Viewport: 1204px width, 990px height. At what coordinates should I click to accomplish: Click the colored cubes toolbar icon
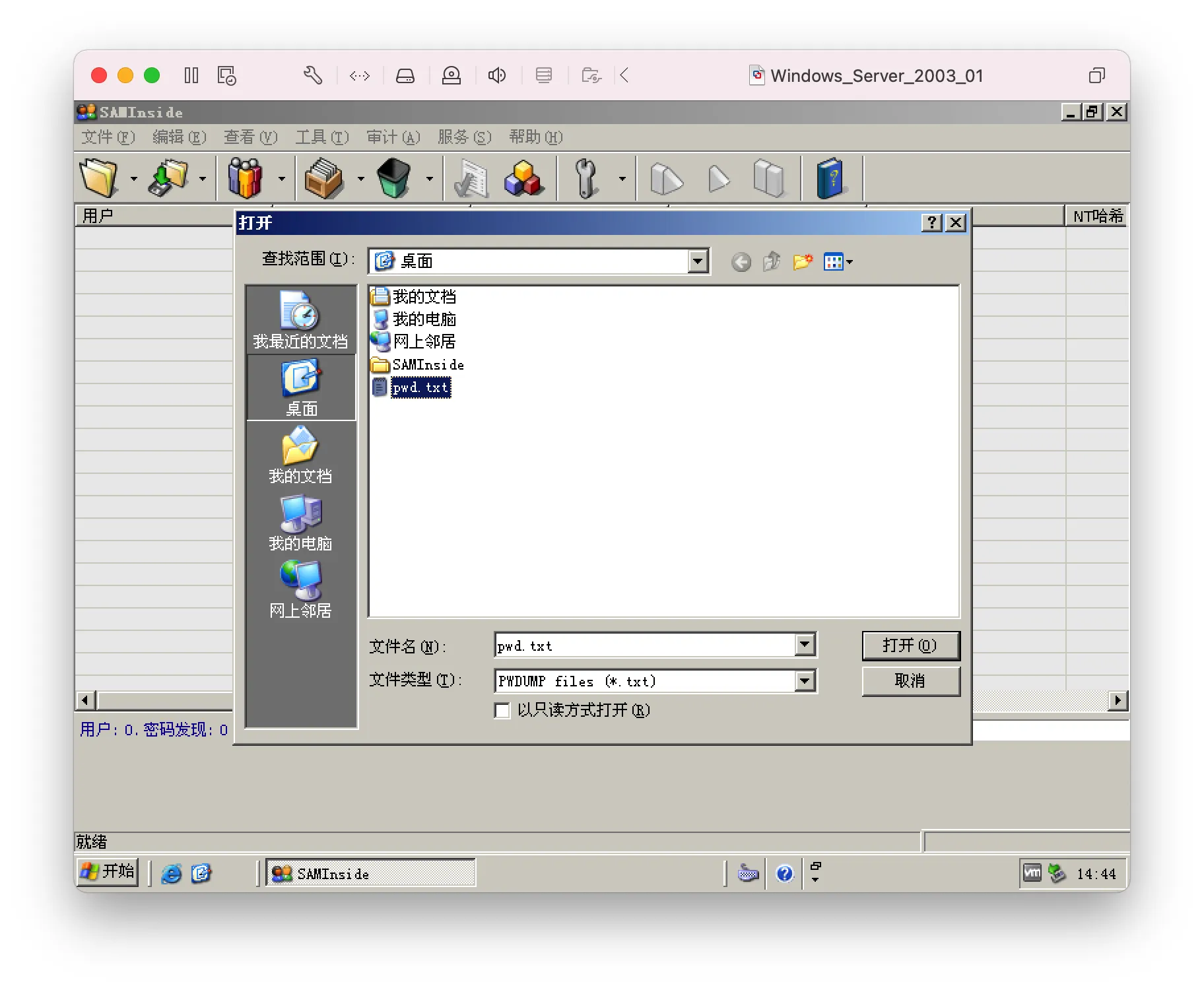coord(523,178)
